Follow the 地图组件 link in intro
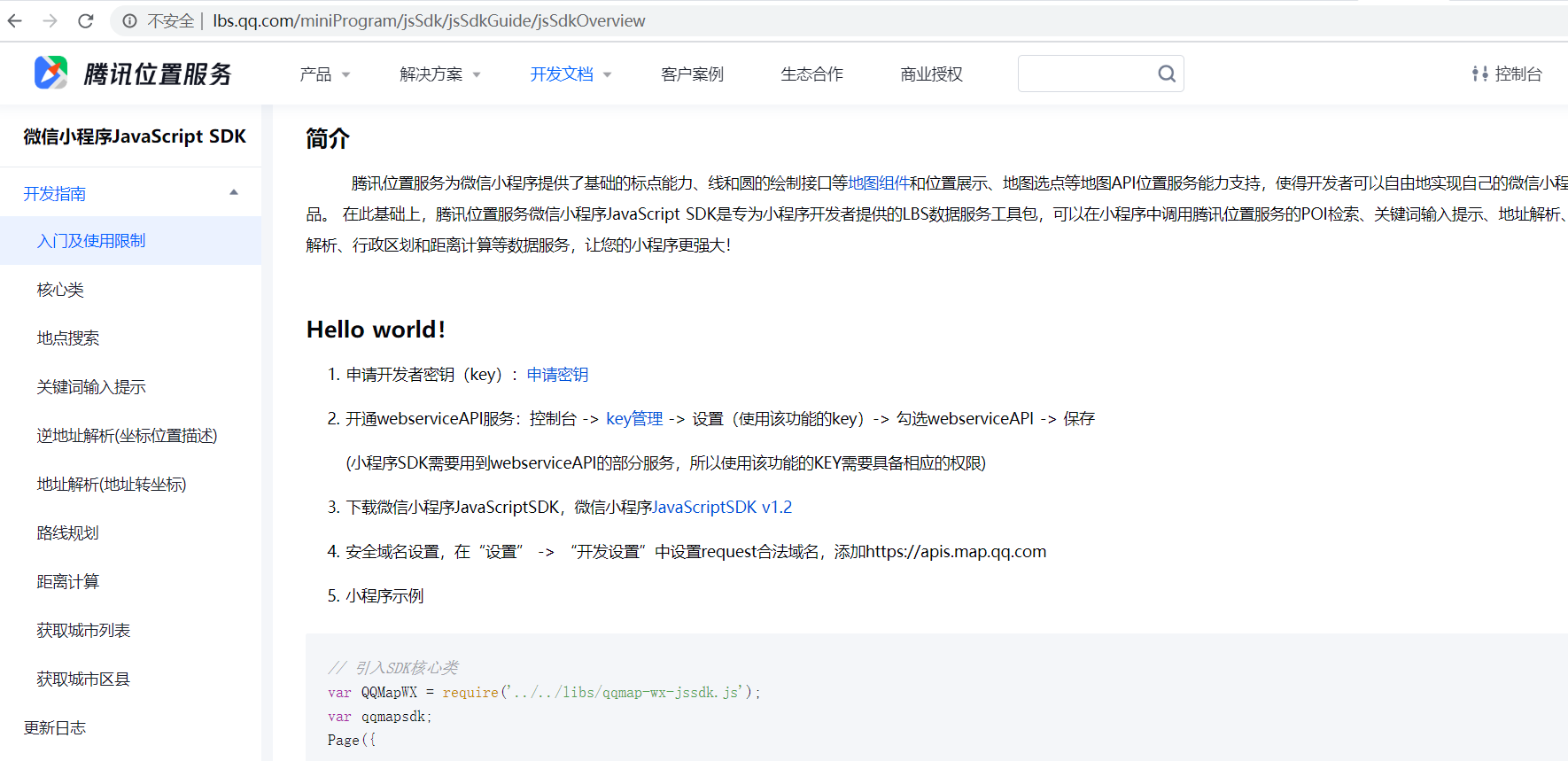The height and width of the screenshot is (761, 1568). coord(879,183)
